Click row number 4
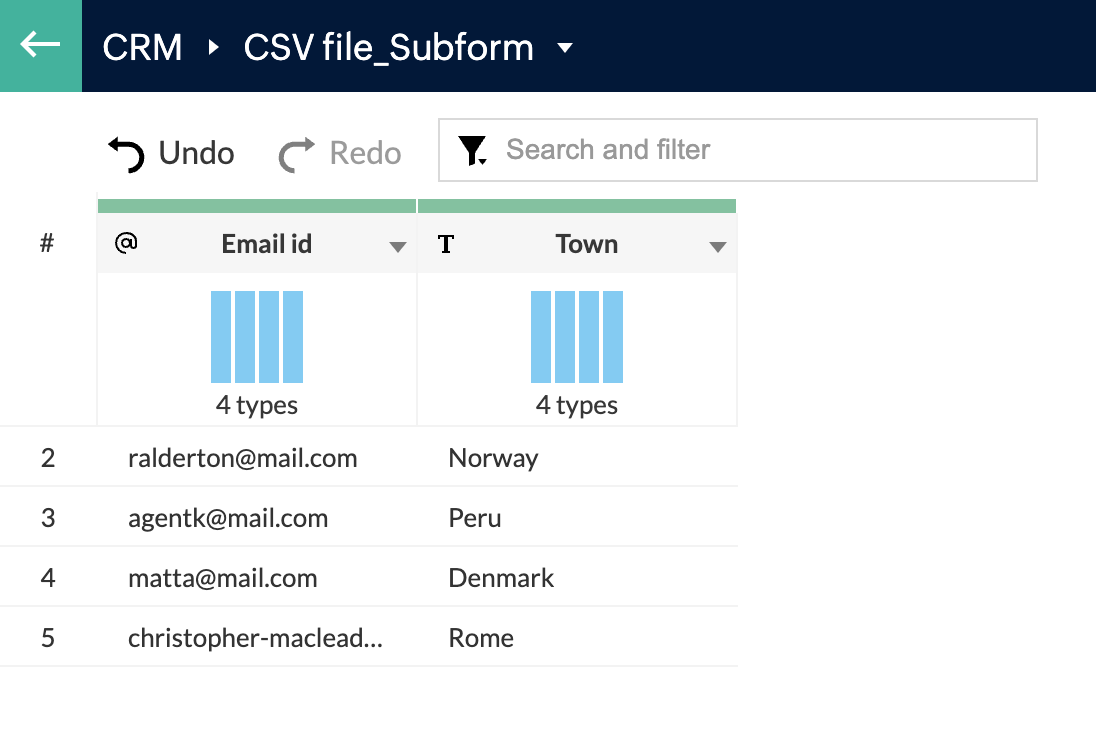 (48, 578)
